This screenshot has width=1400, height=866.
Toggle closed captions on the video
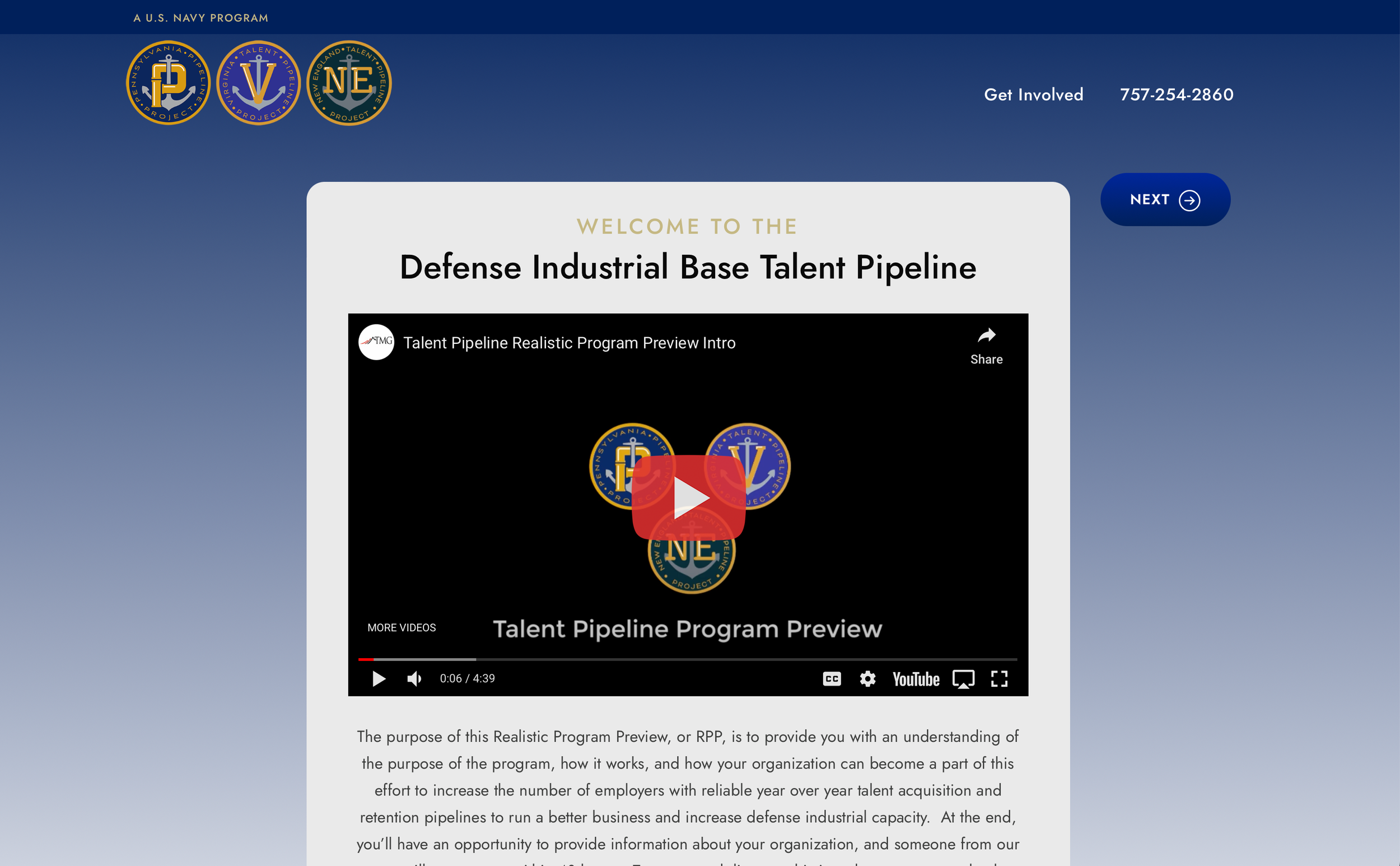pyautogui.click(x=833, y=679)
